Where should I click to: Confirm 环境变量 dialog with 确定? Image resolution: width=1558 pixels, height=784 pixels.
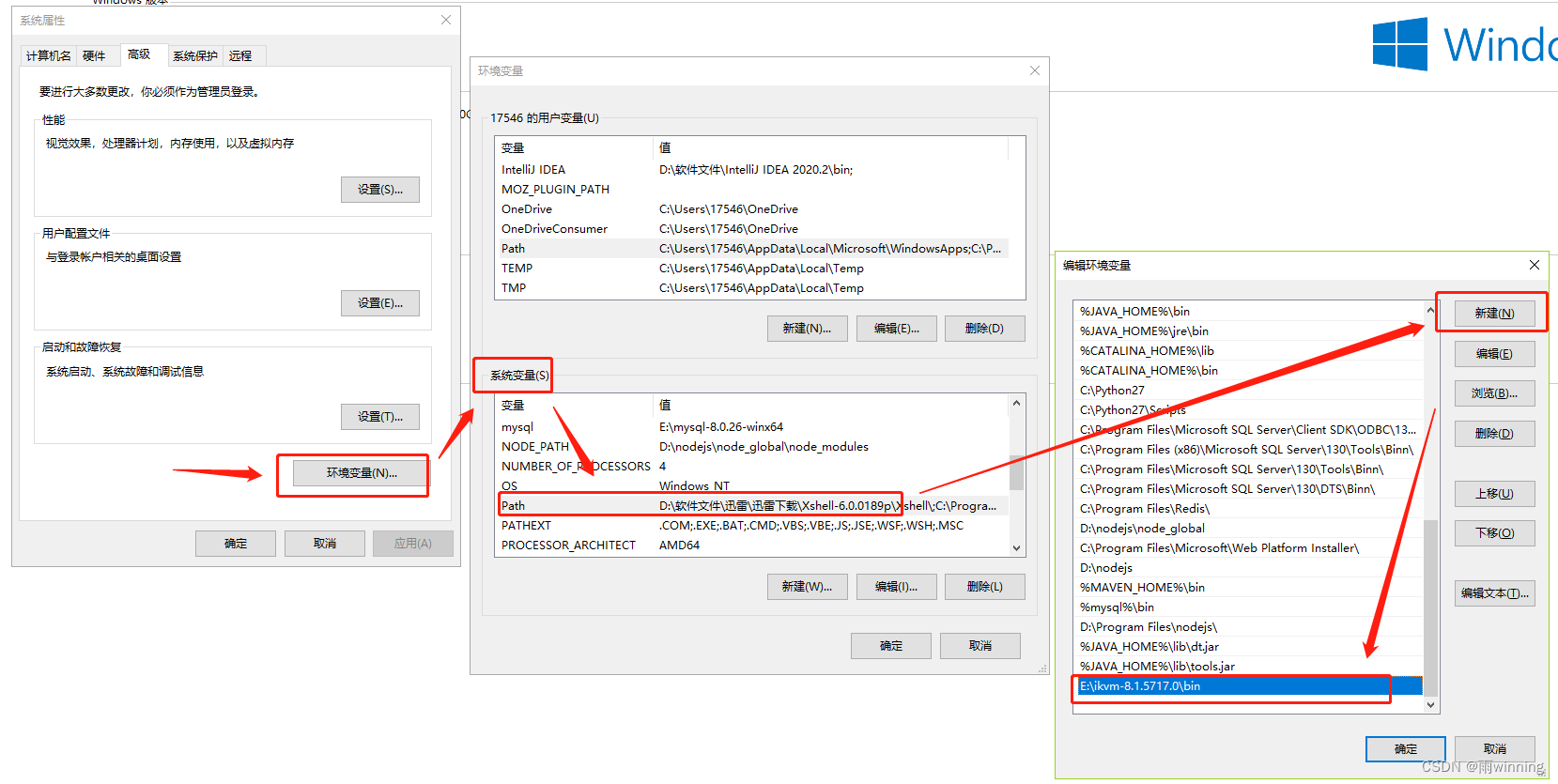tap(891, 646)
